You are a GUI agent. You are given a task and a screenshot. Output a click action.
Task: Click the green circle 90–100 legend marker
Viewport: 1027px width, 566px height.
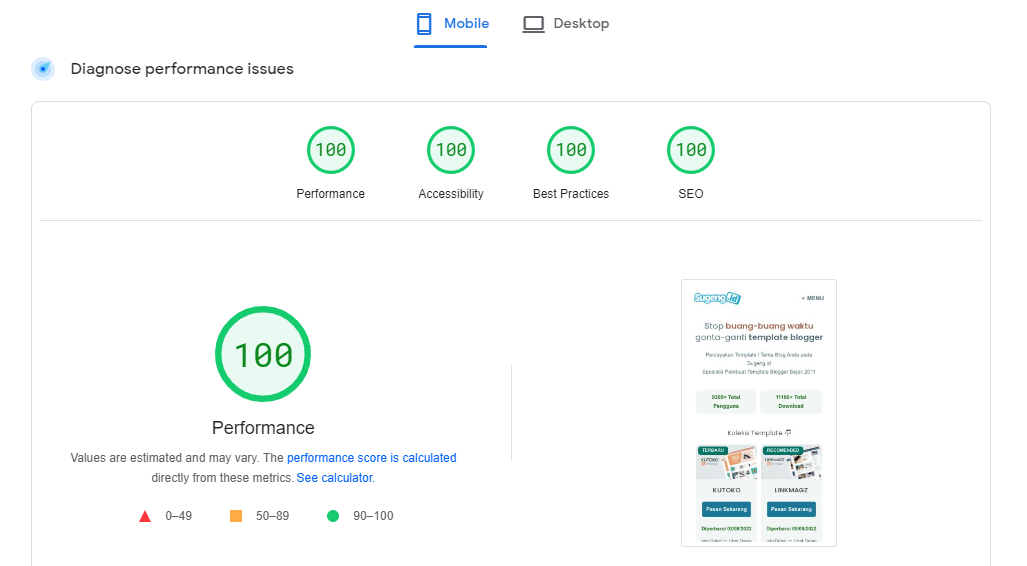[332, 516]
